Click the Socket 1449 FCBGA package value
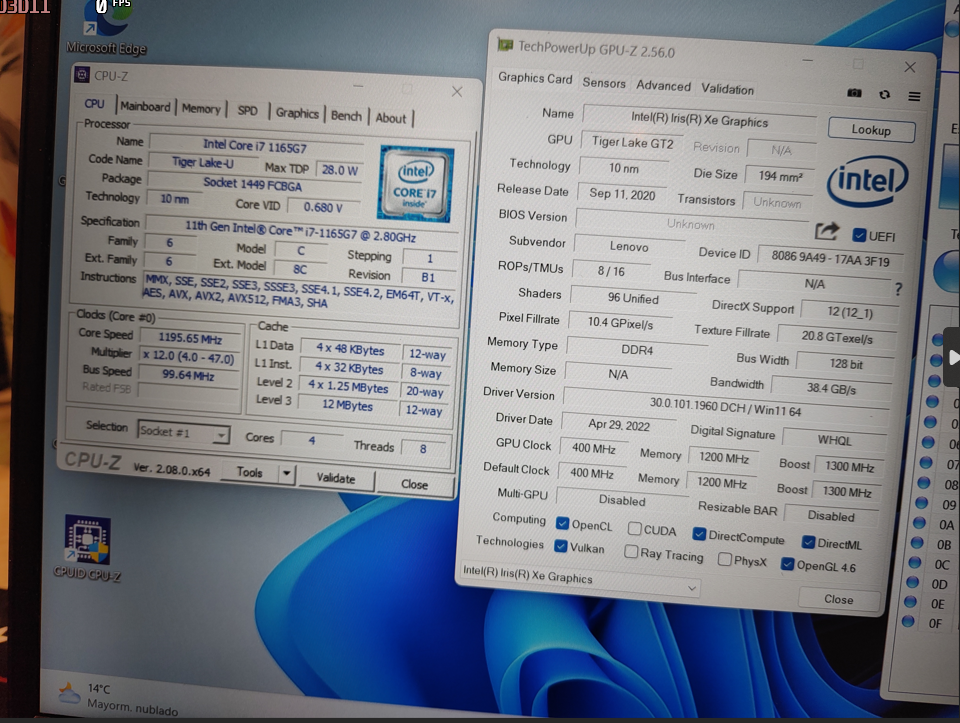Viewport: 960px width, 723px height. pos(253,184)
